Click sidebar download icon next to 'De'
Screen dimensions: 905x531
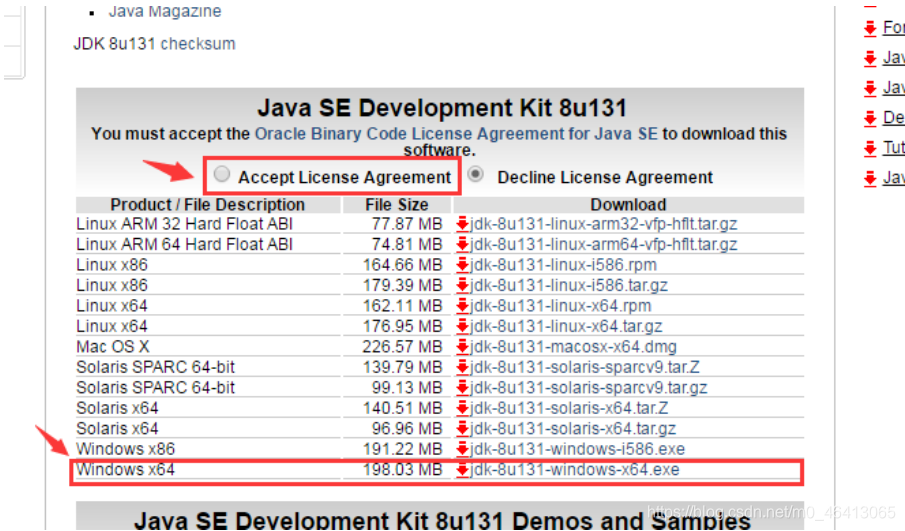[x=870, y=118]
